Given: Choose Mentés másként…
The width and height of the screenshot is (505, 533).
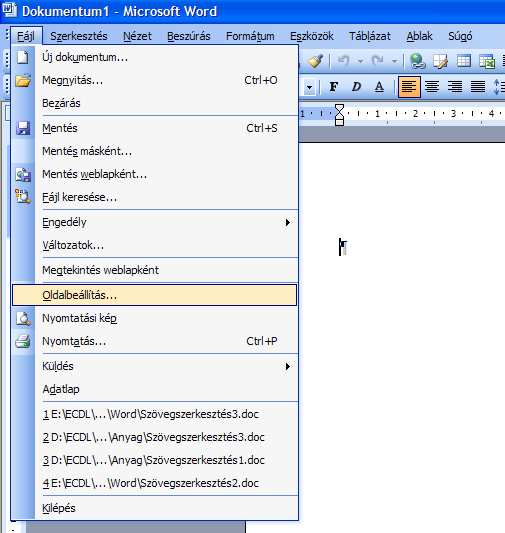Looking at the screenshot, I should pos(155,151).
